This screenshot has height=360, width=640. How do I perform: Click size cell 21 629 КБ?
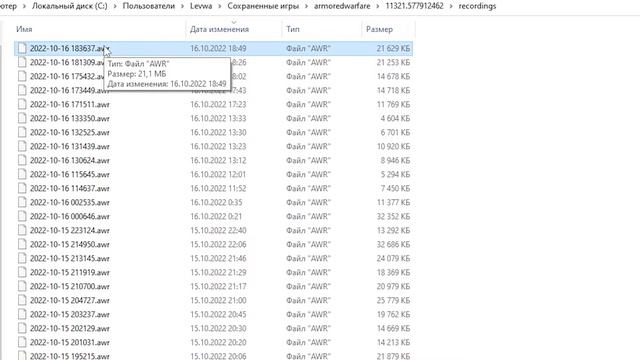tap(393, 49)
